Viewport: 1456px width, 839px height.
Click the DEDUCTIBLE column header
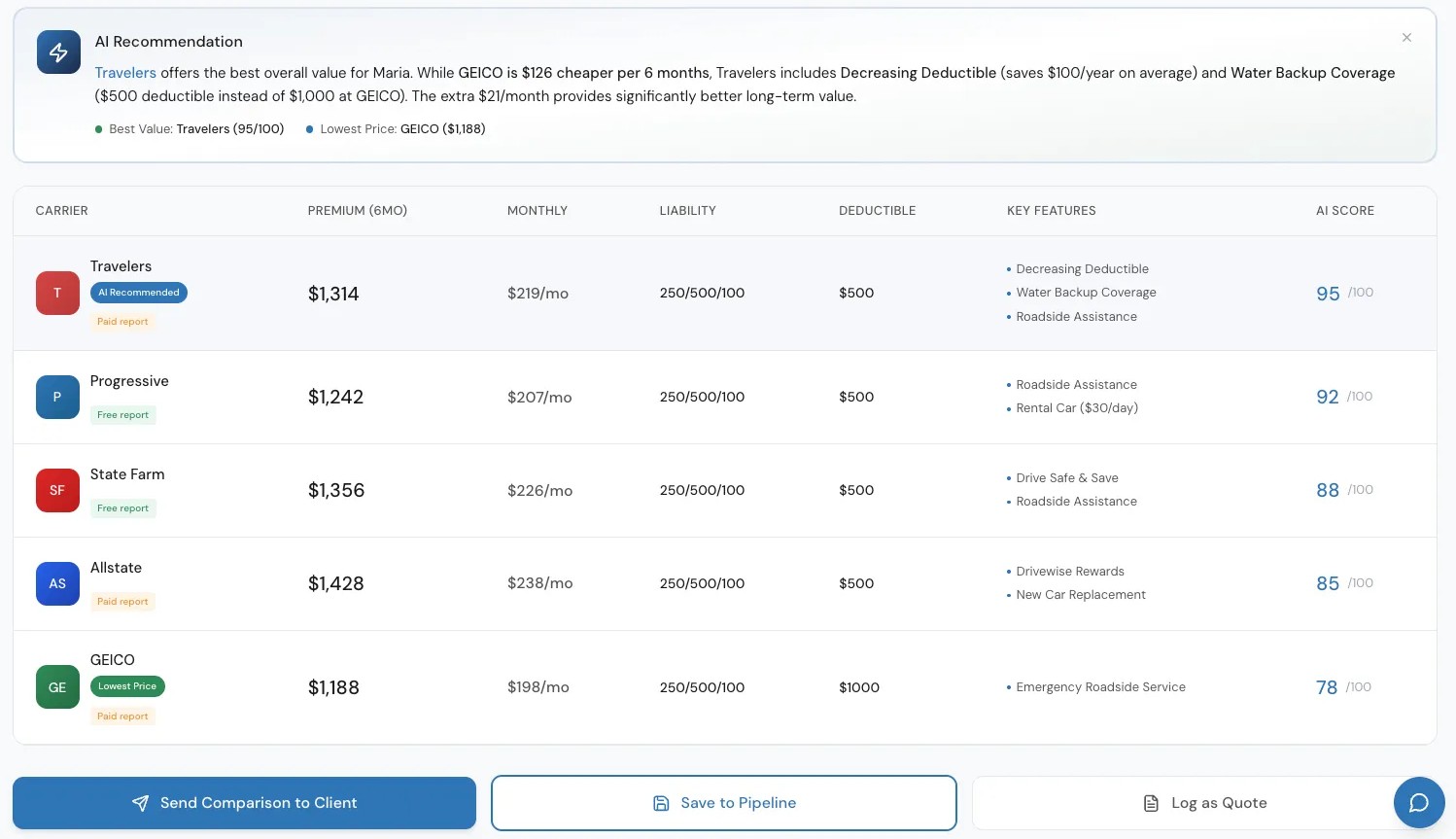pos(878,211)
